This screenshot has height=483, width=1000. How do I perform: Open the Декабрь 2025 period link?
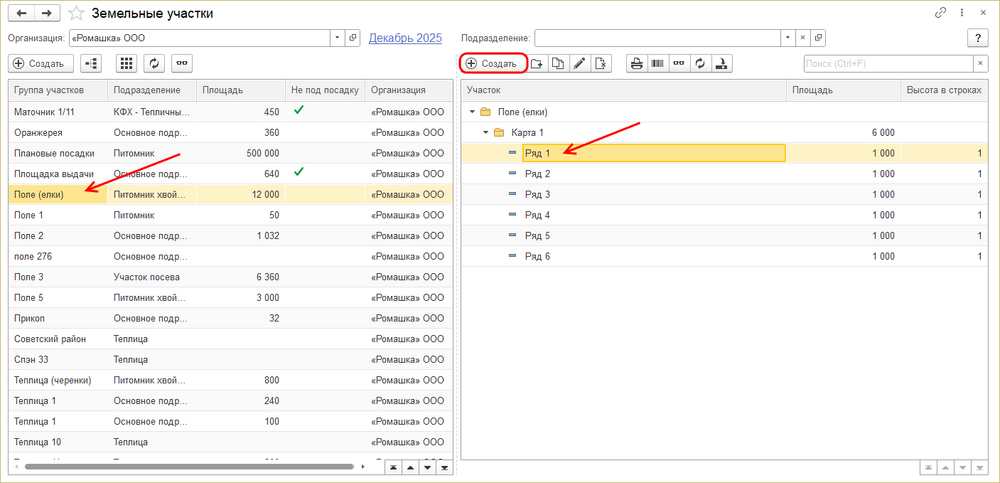(405, 38)
